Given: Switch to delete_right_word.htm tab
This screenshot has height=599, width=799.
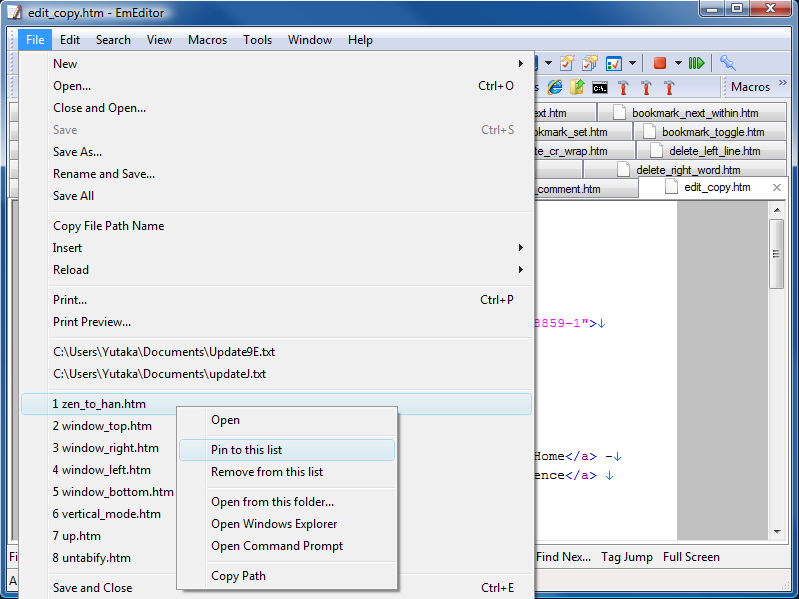Looking at the screenshot, I should pos(684,169).
